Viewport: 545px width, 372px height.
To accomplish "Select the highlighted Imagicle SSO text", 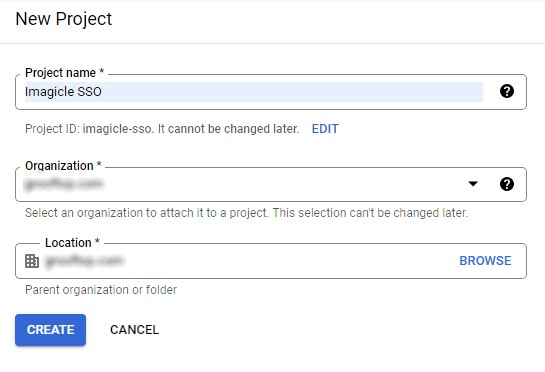I will tap(63, 92).
